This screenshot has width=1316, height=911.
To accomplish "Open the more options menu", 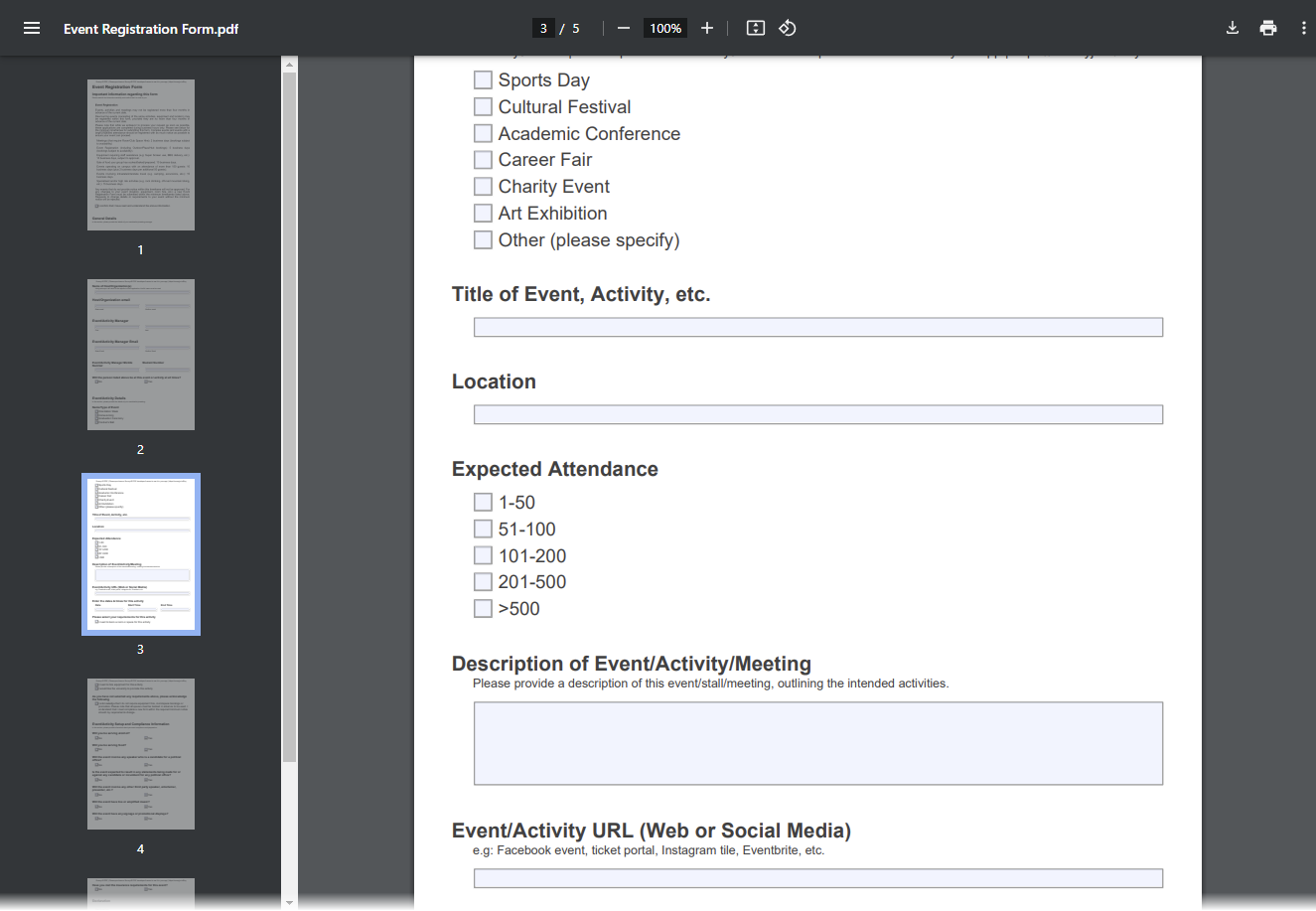I will point(1304,28).
